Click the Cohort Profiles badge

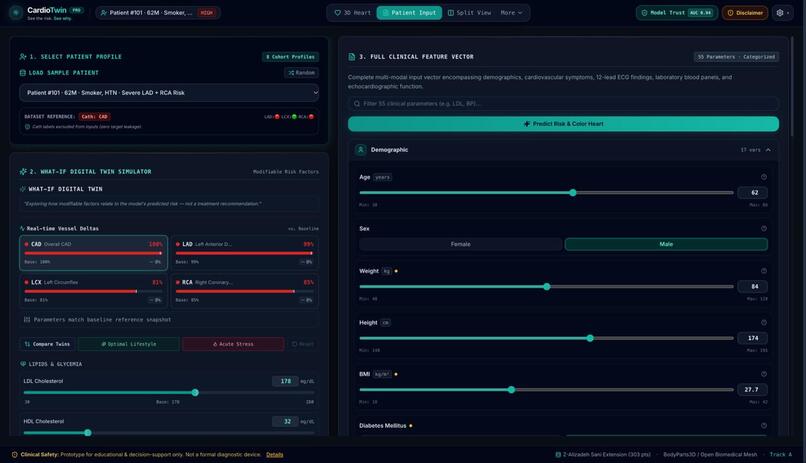coord(290,57)
